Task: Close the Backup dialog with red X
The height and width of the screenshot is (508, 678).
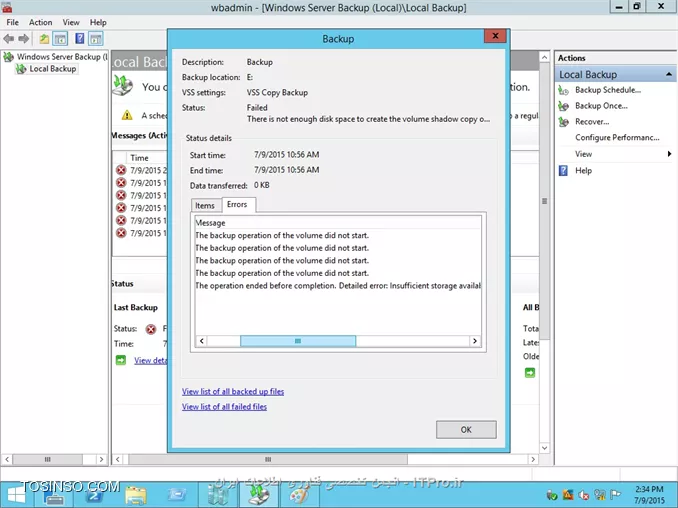Action: 496,36
